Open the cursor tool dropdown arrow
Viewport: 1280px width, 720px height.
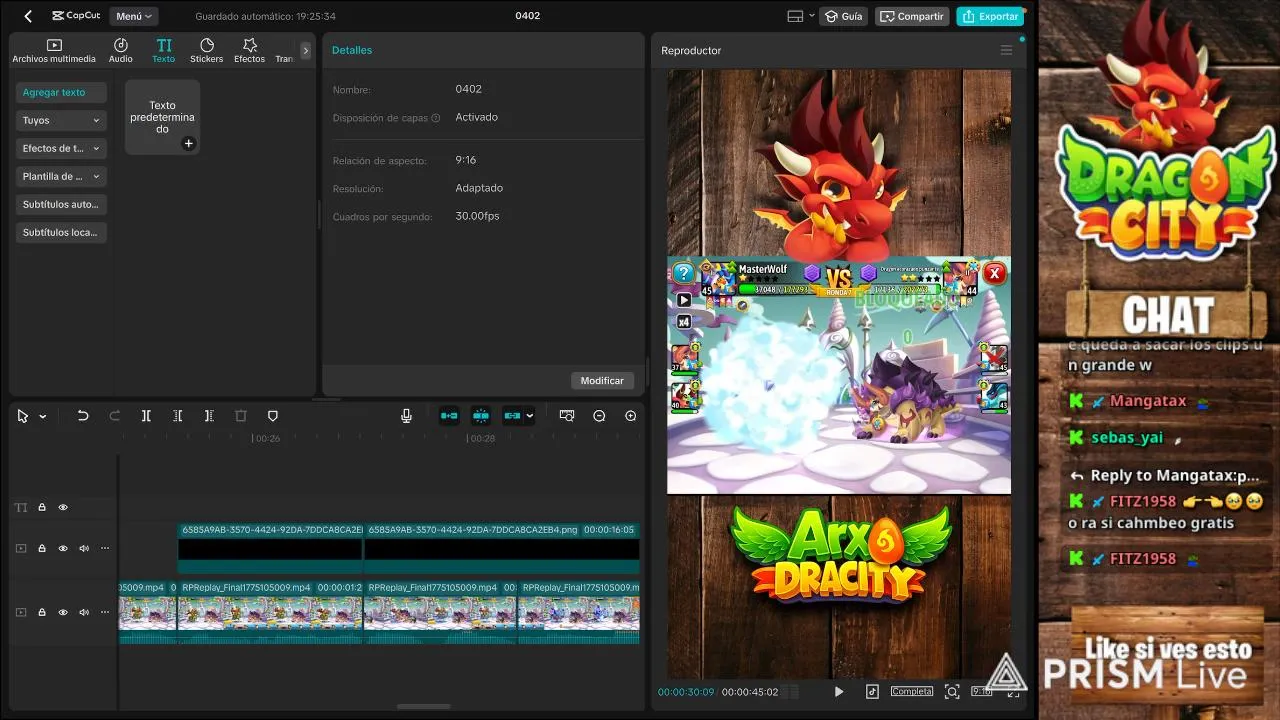(x=42, y=416)
